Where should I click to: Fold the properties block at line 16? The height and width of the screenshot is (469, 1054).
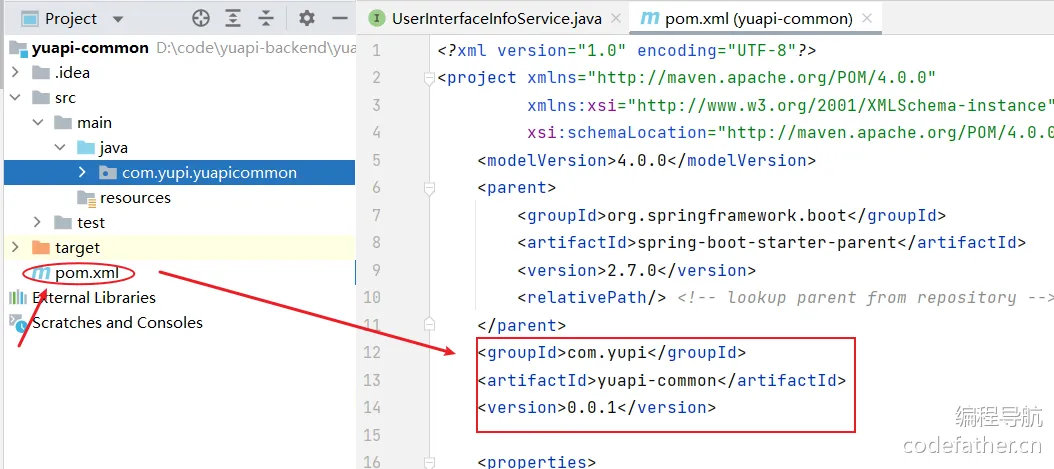pyautogui.click(x=429, y=462)
